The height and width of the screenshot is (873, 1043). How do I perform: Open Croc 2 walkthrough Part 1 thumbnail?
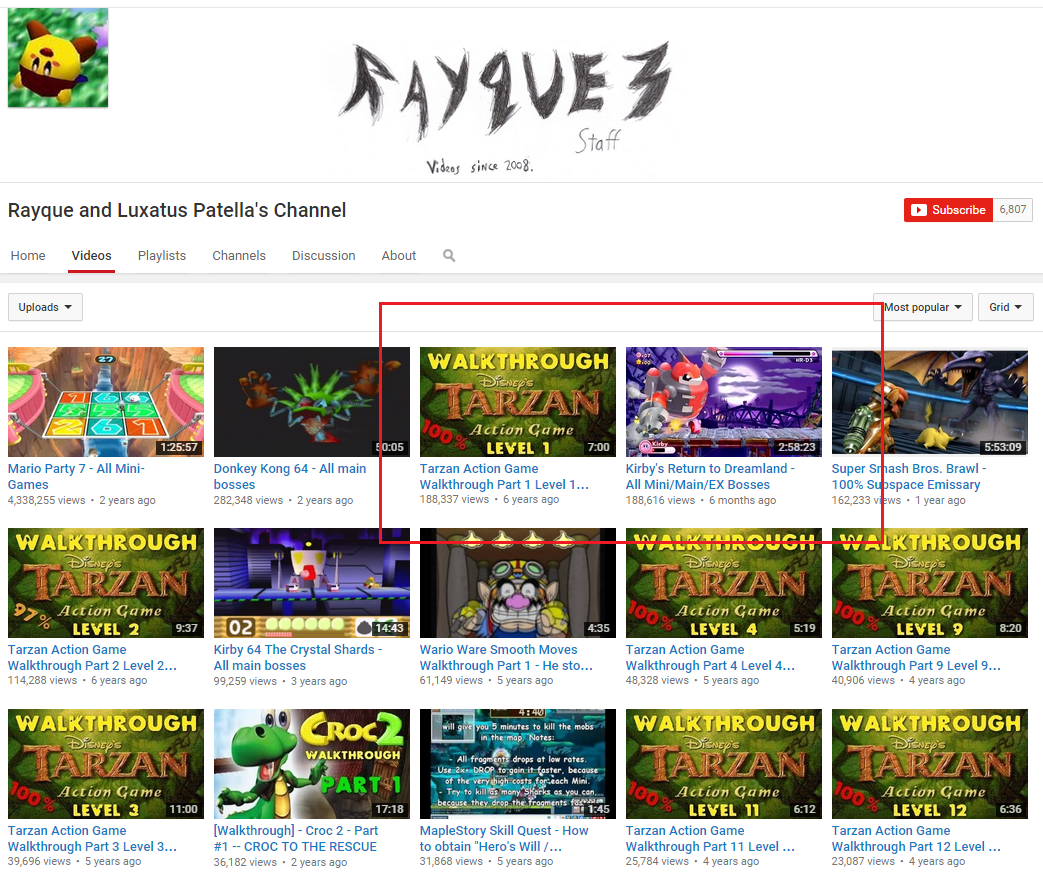tap(311, 764)
